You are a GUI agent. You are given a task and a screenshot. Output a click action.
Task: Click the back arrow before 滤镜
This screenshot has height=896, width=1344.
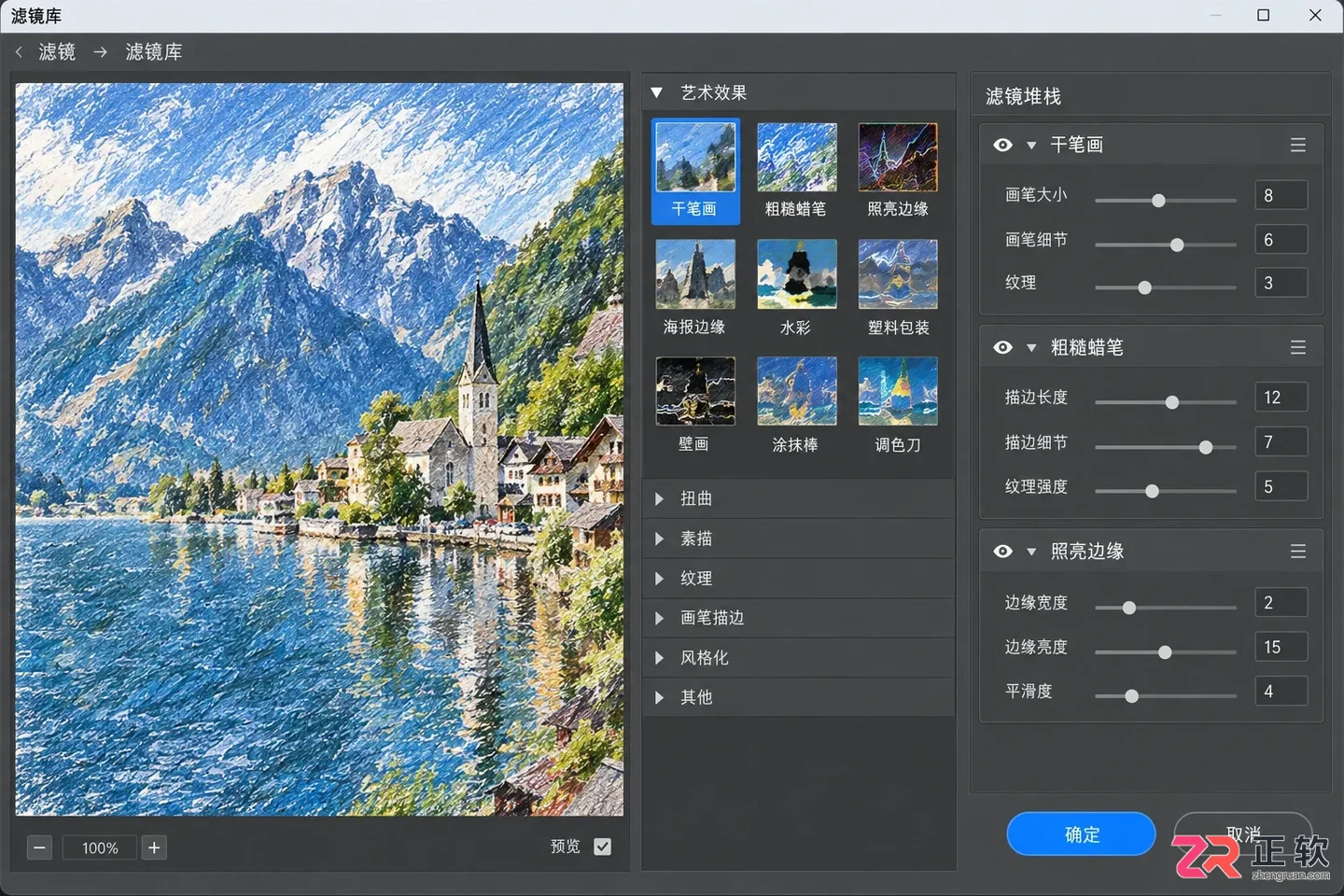(x=19, y=52)
